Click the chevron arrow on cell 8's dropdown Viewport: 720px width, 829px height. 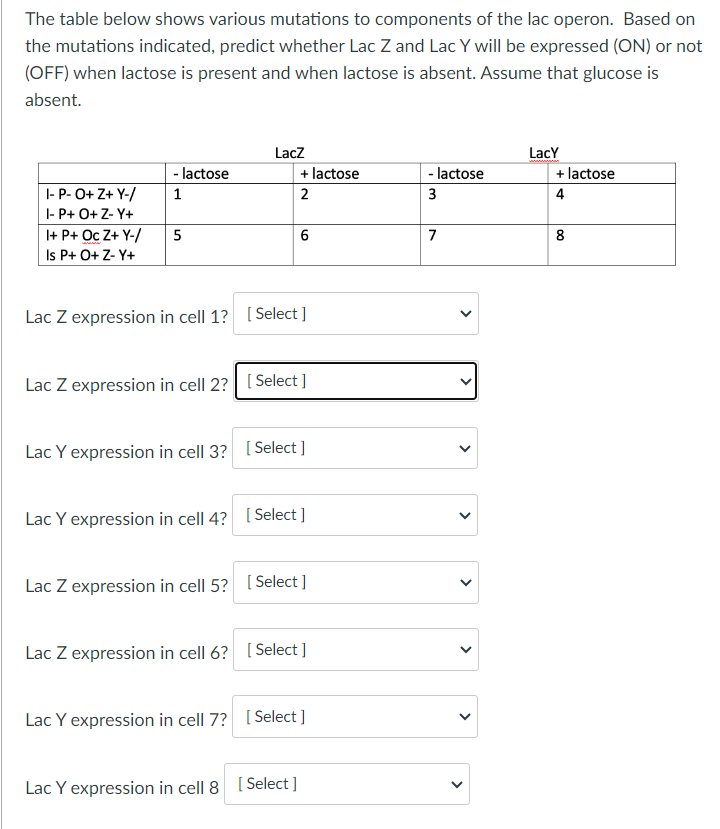pyautogui.click(x=455, y=784)
